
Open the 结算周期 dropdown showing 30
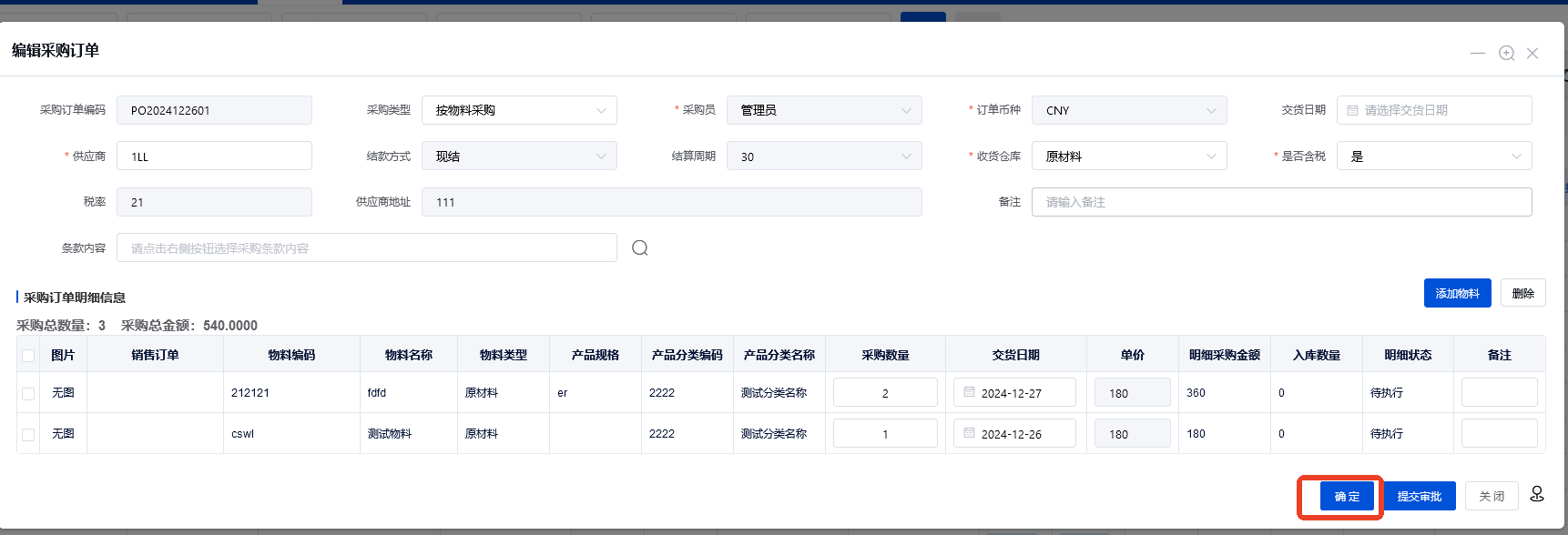[x=824, y=156]
